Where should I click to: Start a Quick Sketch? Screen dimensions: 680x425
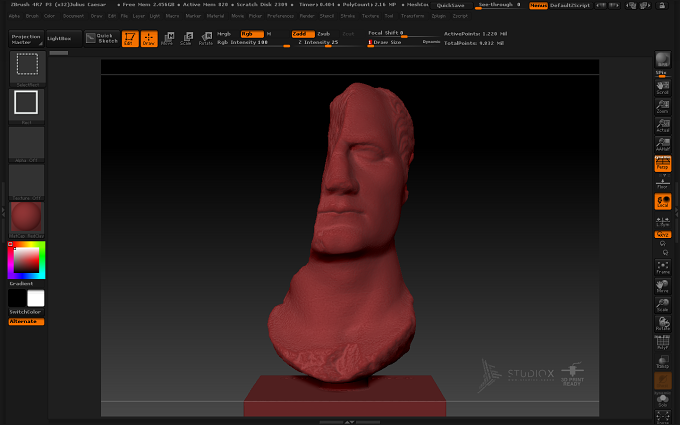102,39
